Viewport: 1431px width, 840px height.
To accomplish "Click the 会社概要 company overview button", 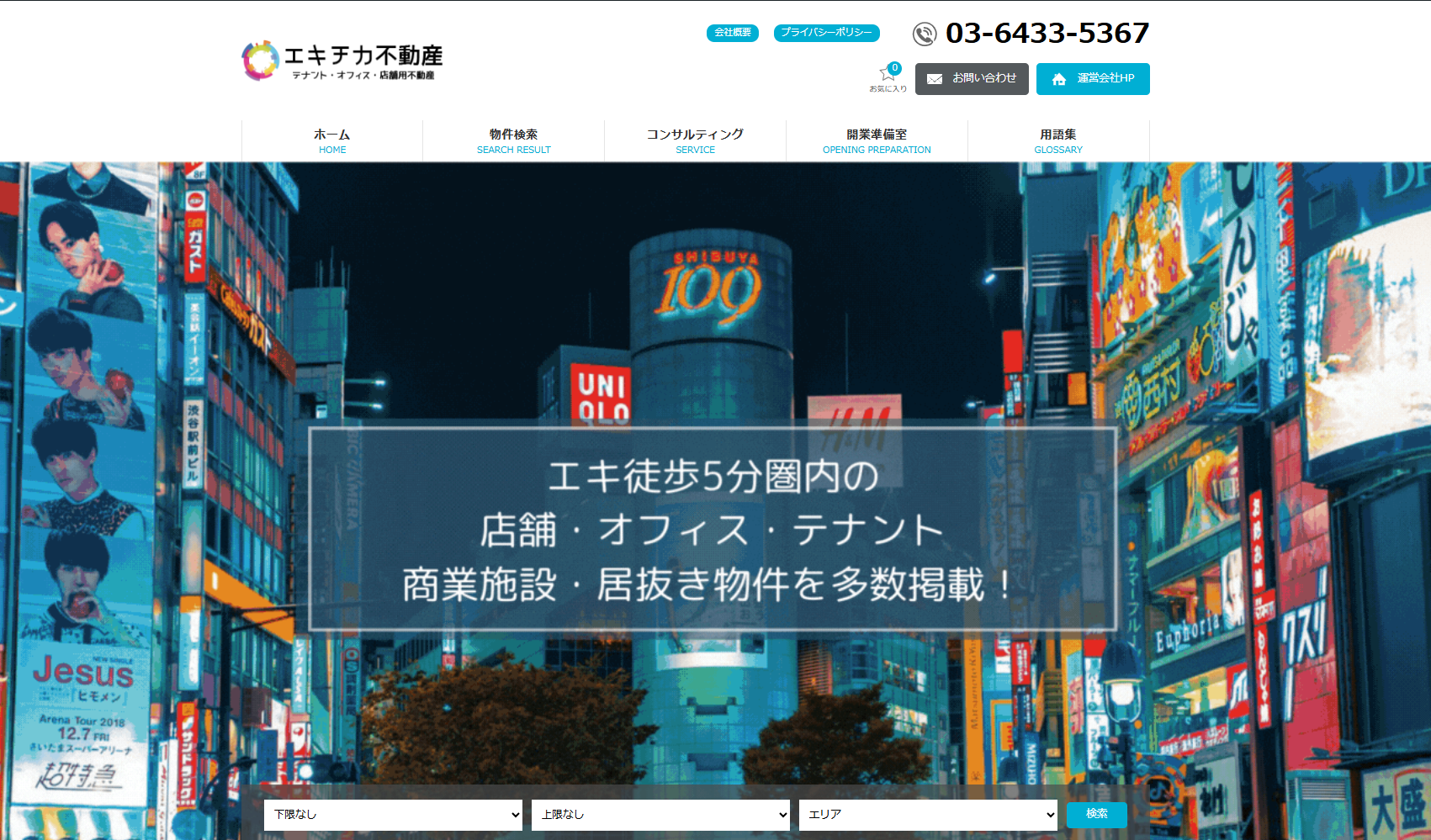I will pos(732,33).
